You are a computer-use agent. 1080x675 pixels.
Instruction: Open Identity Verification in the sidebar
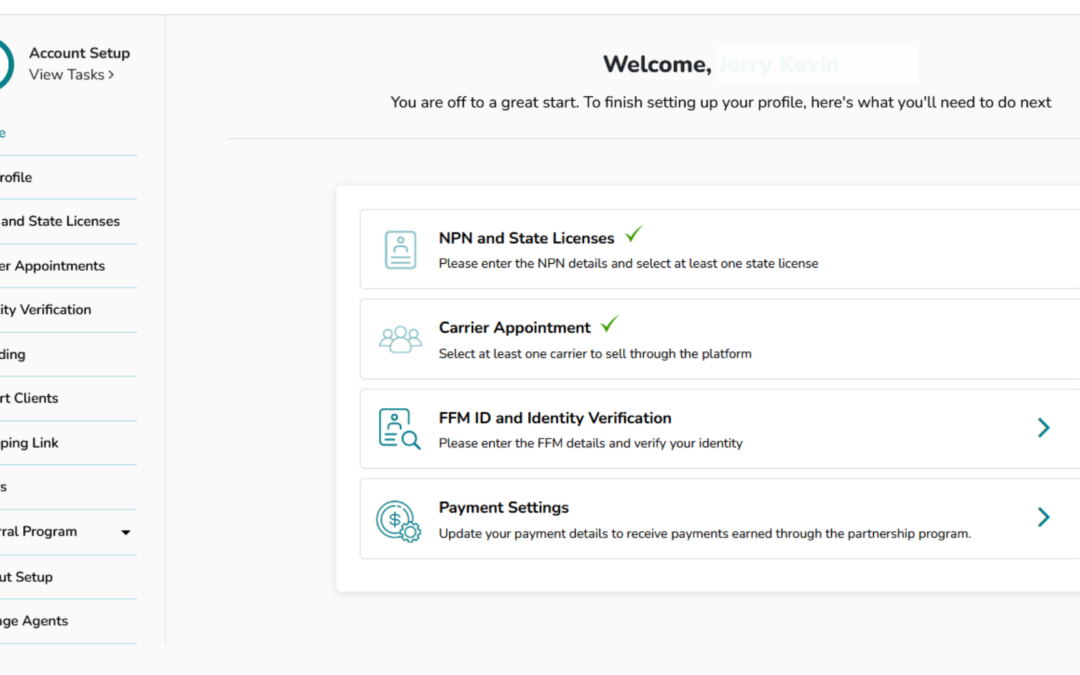click(x=45, y=310)
